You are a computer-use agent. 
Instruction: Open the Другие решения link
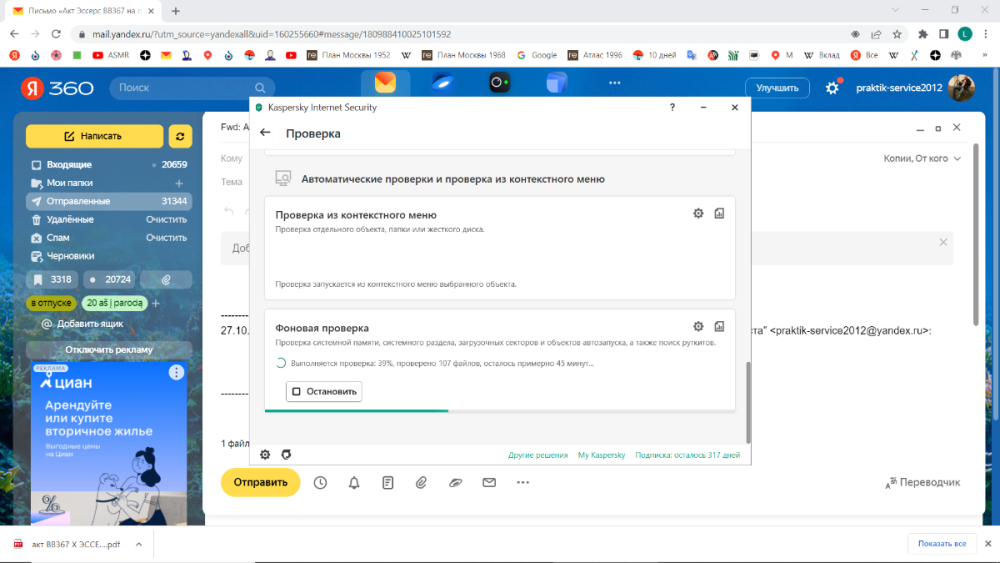tap(538, 455)
